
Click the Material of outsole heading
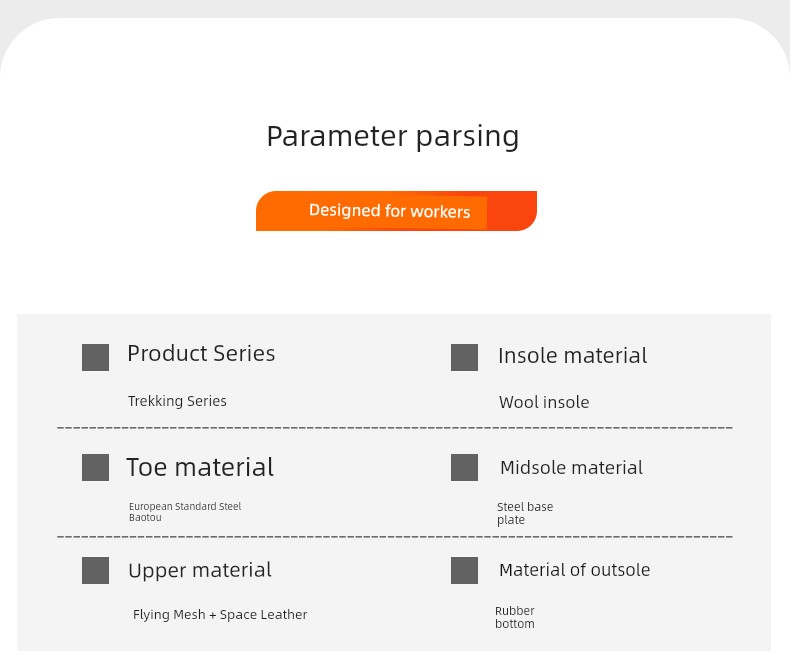pyautogui.click(x=574, y=570)
